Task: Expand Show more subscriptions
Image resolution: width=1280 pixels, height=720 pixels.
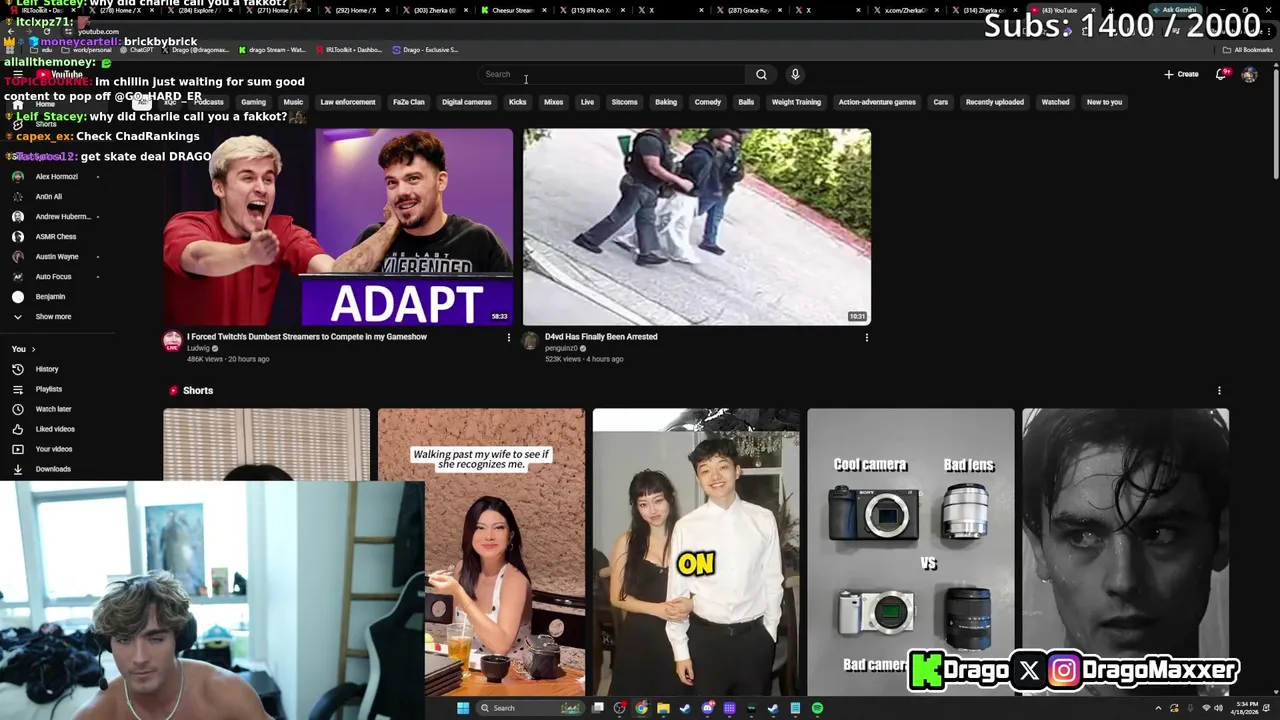Action: (57, 317)
